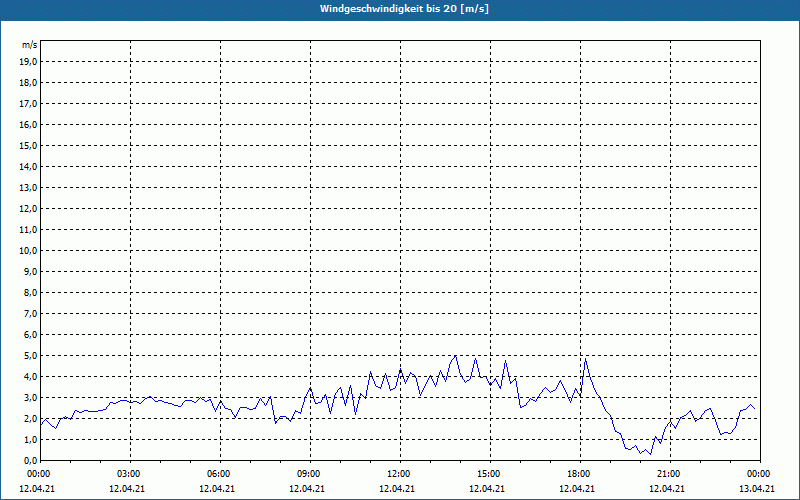Select the 6,0 y-axis label
Viewport: 800px width, 500px height.
point(31,335)
